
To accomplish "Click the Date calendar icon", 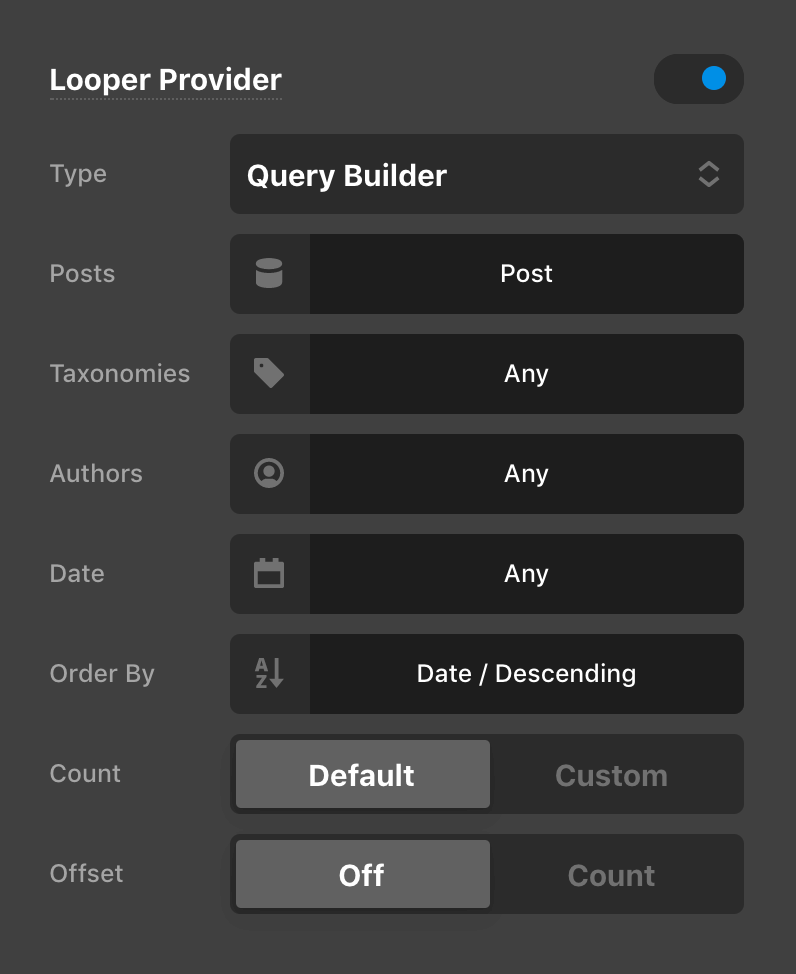I will (x=269, y=574).
